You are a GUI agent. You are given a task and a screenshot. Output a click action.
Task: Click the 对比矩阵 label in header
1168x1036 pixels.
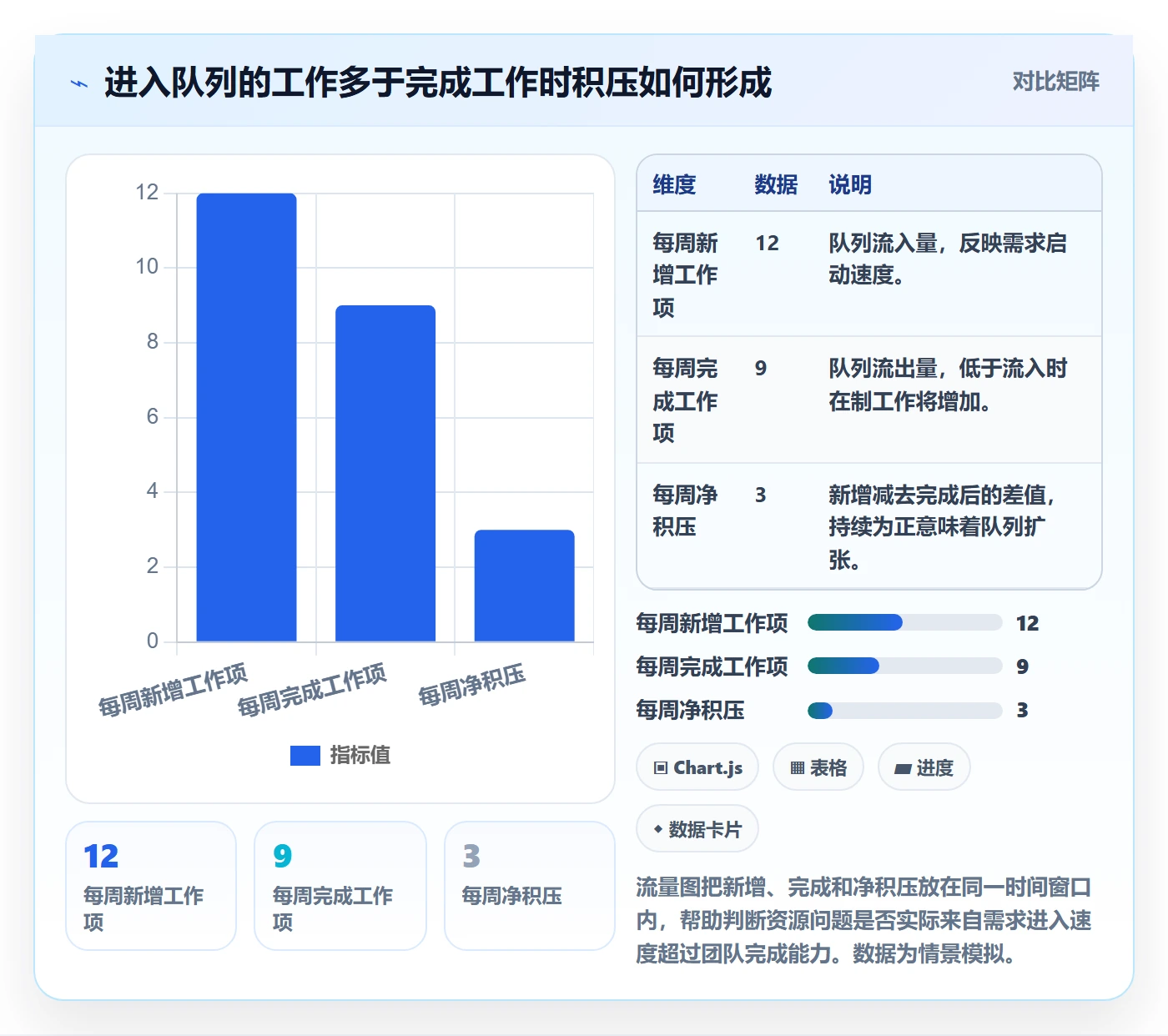click(x=1055, y=82)
